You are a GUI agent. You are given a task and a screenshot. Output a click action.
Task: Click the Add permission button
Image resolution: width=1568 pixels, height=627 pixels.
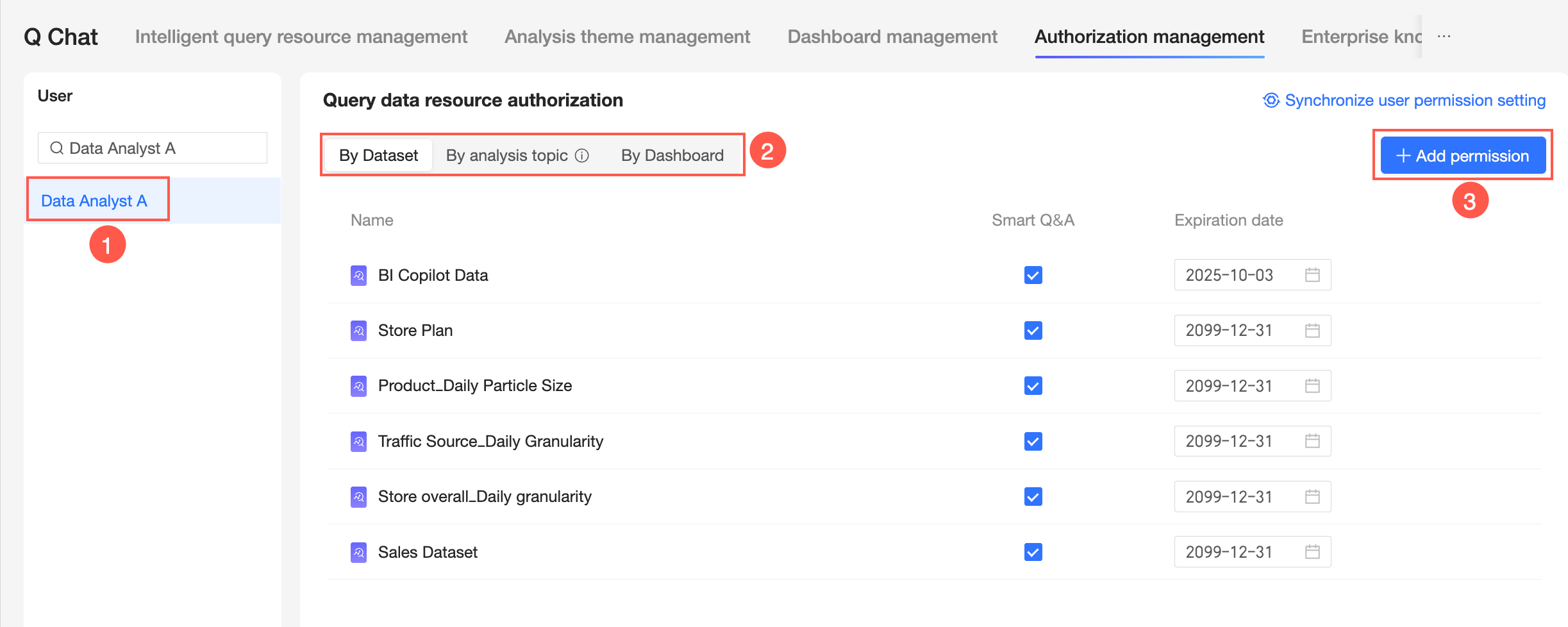[x=1463, y=156]
